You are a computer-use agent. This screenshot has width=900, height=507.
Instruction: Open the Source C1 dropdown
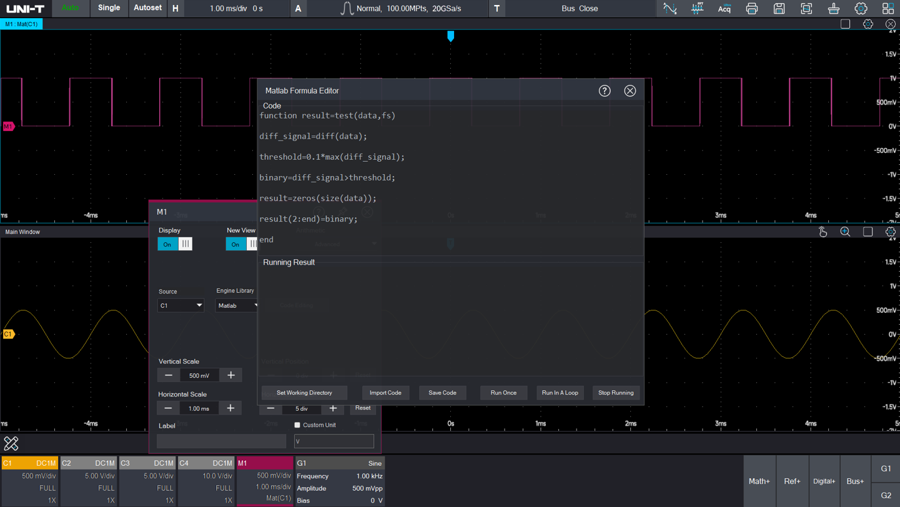[181, 306]
